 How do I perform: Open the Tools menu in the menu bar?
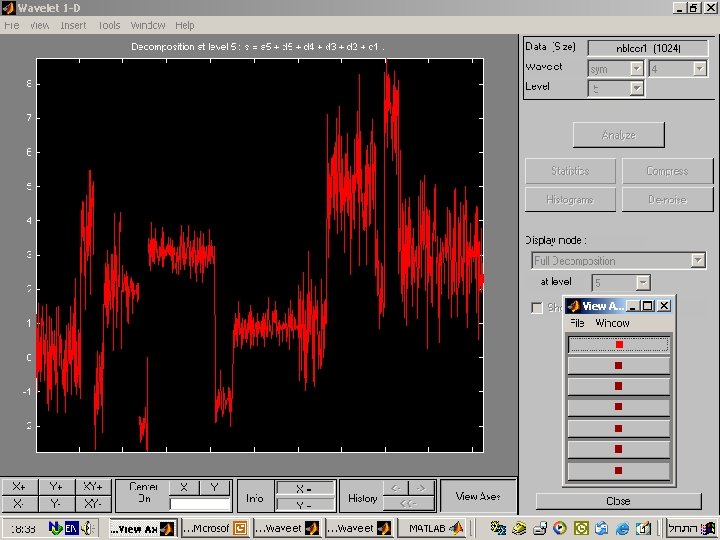[109, 25]
